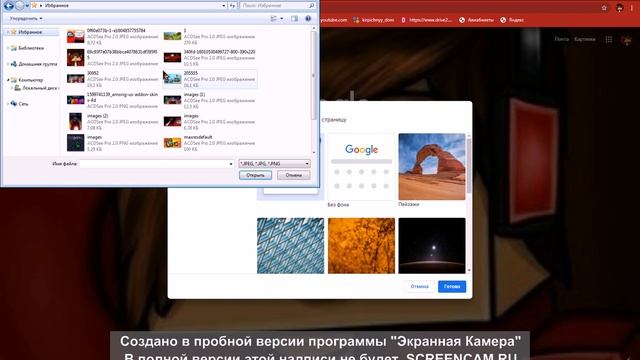
Task: Open the *.JPEG, *.JPG, *.PNG filter dropdown
Action: 274,164
